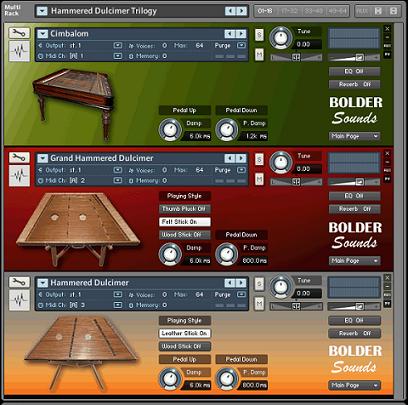Click Cimbalom Pedal Up Damp knob
The image size is (408, 405).
(170, 130)
